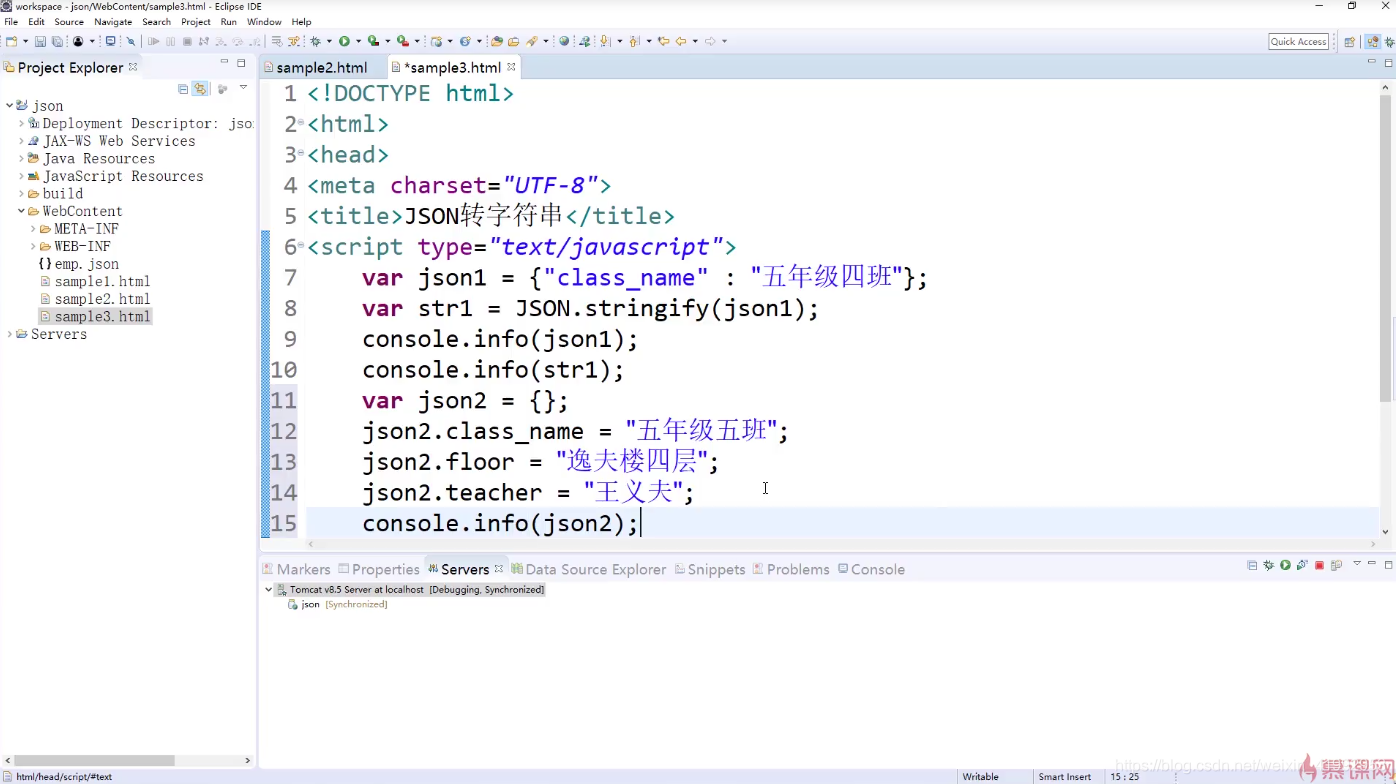Expand the JavaScript Resources node
The width and height of the screenshot is (1396, 784).
(21, 176)
